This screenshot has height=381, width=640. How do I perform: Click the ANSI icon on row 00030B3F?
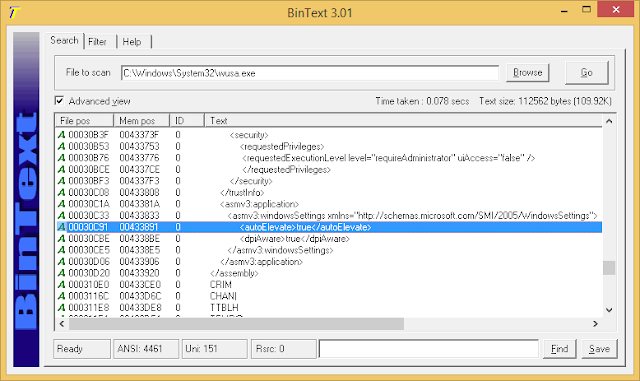click(61, 135)
